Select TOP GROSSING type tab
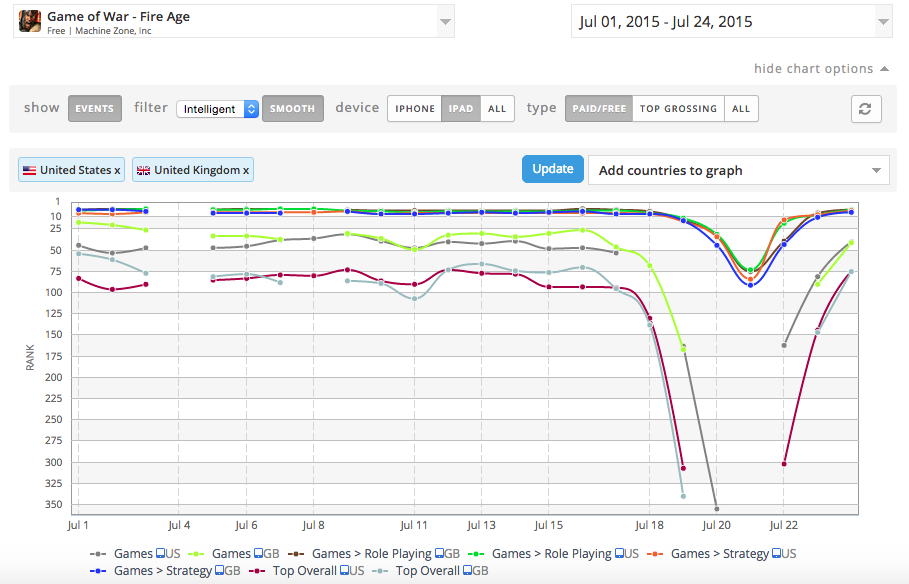 point(678,109)
